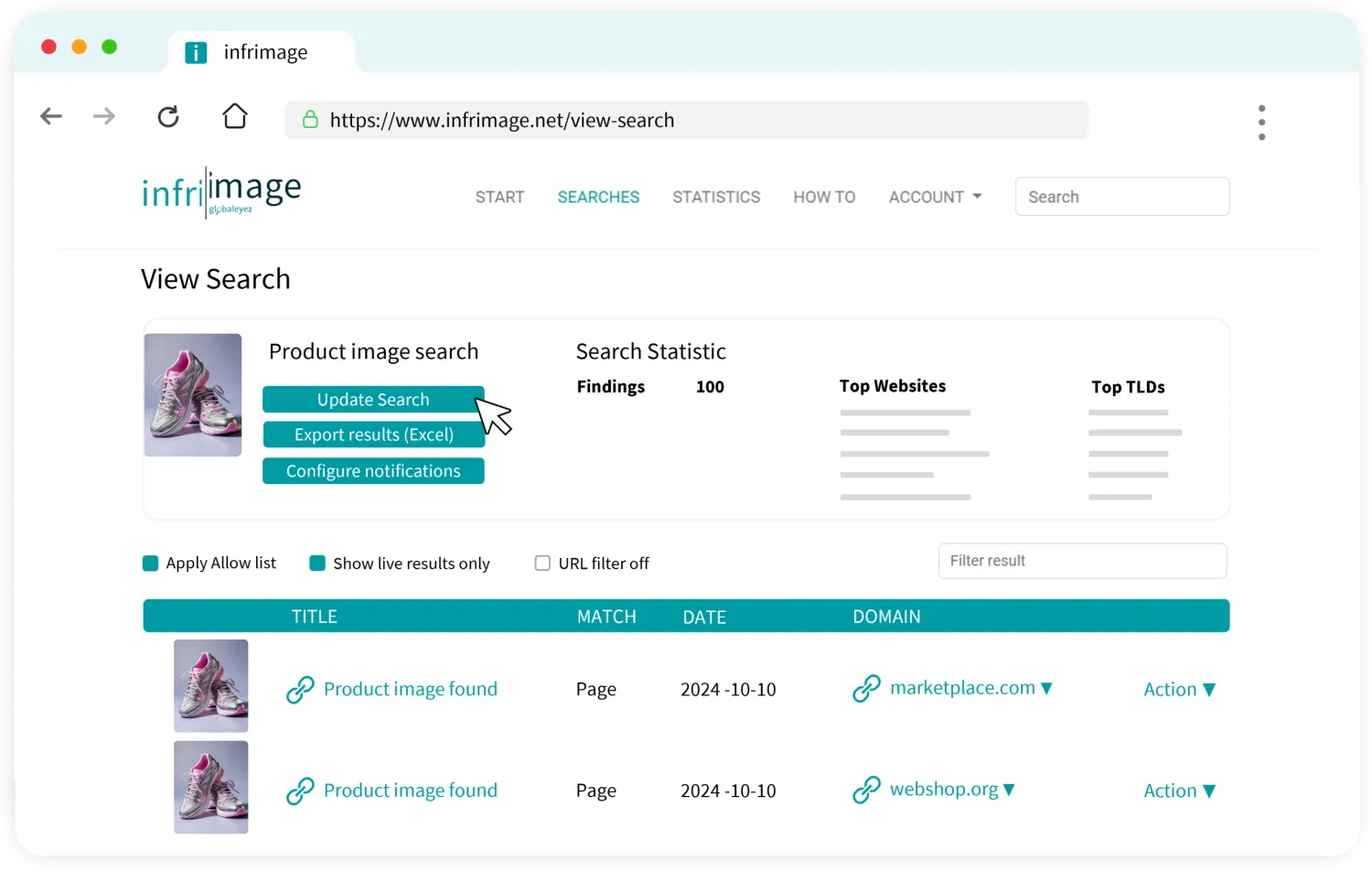This screenshot has height=871, width=1372.
Task: Open the STATISTICS navigation item
Action: (x=716, y=197)
